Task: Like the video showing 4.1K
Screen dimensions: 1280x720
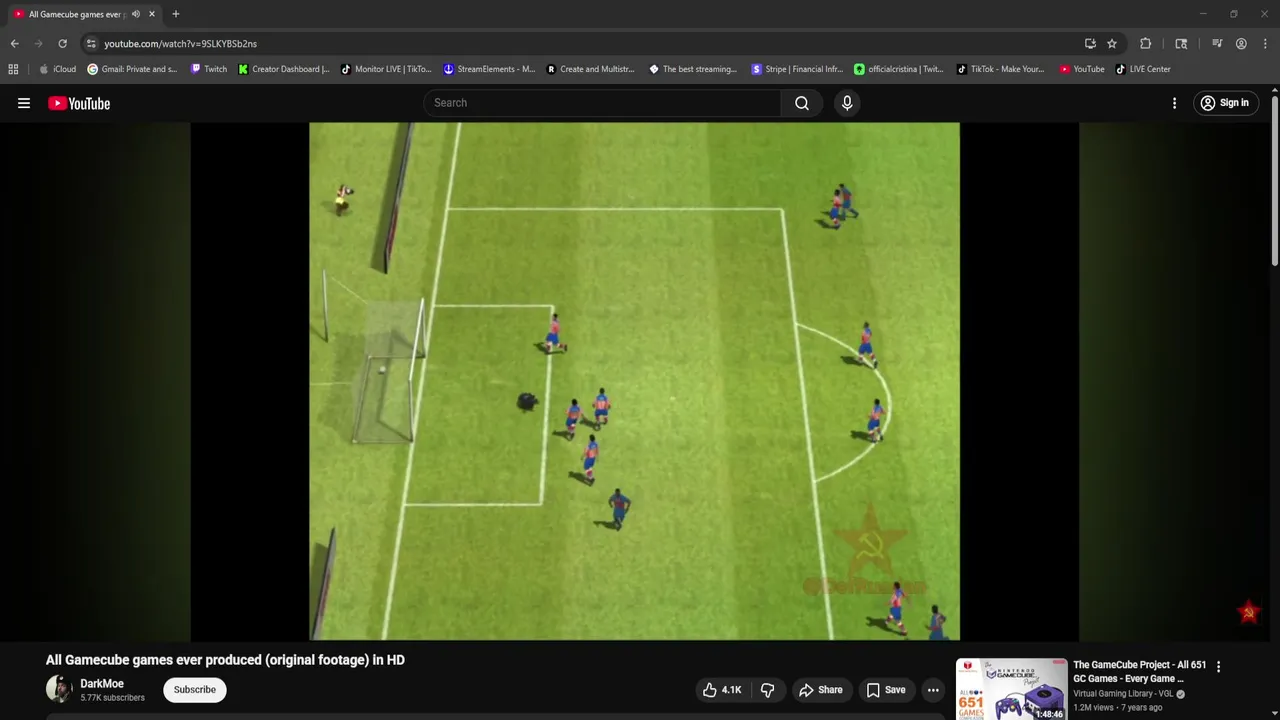Action: [722, 690]
